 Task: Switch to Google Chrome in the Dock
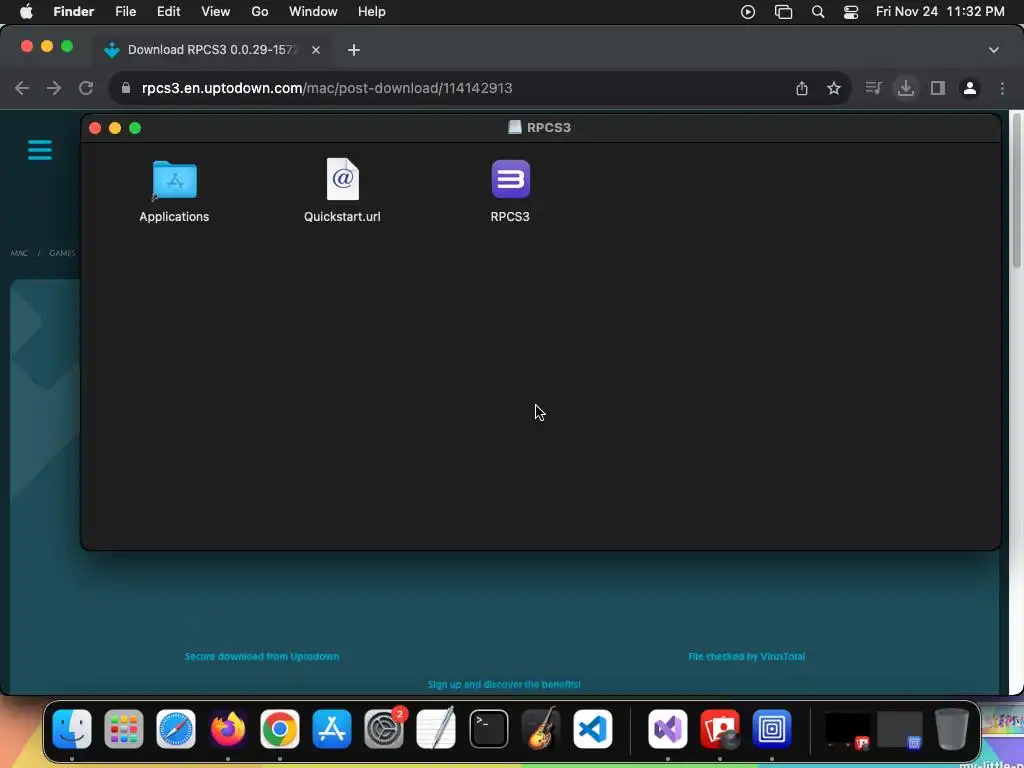(280, 729)
